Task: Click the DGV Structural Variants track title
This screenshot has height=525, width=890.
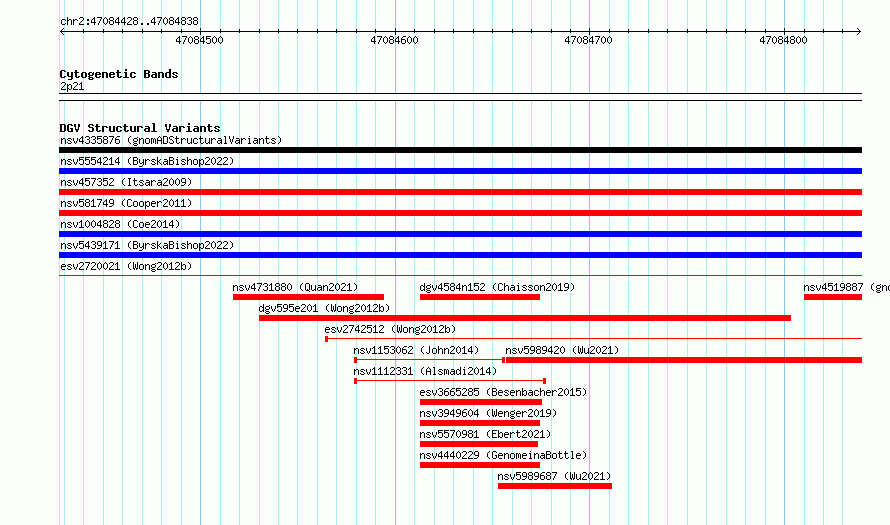Action: click(140, 128)
